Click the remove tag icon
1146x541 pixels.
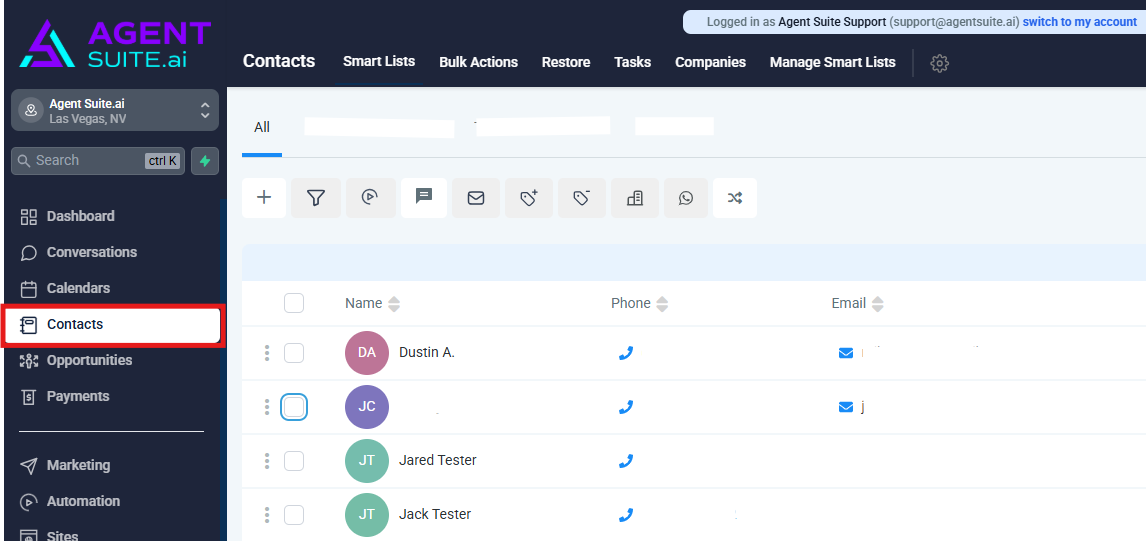coord(582,197)
